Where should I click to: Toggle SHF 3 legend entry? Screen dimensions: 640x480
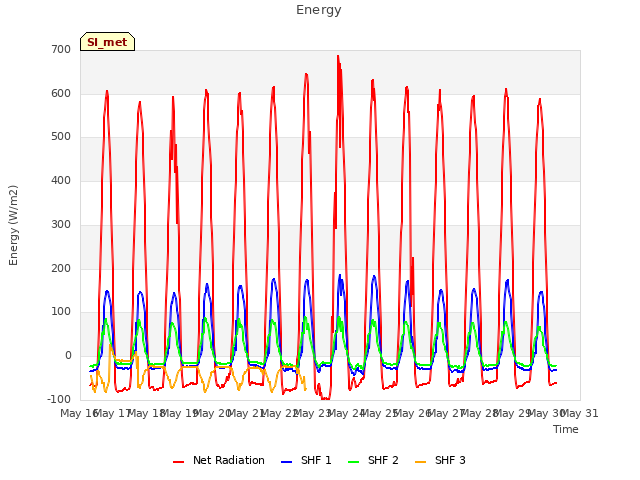pos(440,460)
